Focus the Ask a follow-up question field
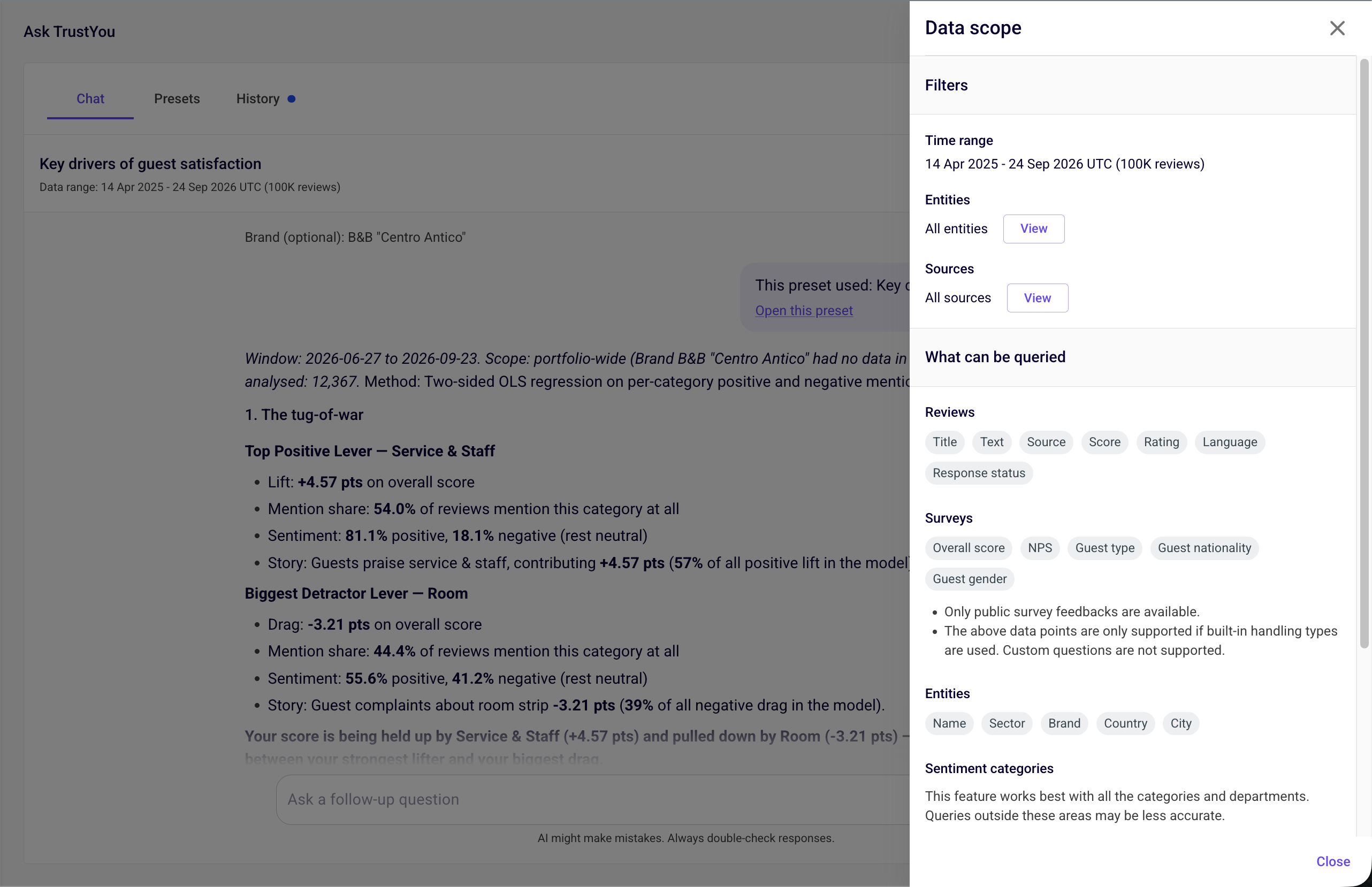Image resolution: width=1372 pixels, height=887 pixels. (593, 799)
